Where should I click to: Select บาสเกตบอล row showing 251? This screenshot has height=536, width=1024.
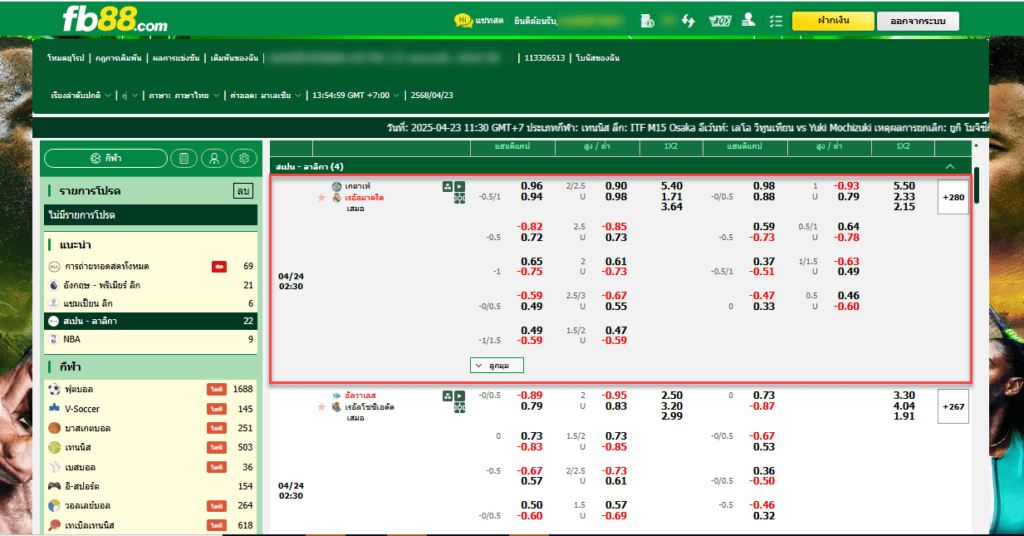(151, 428)
